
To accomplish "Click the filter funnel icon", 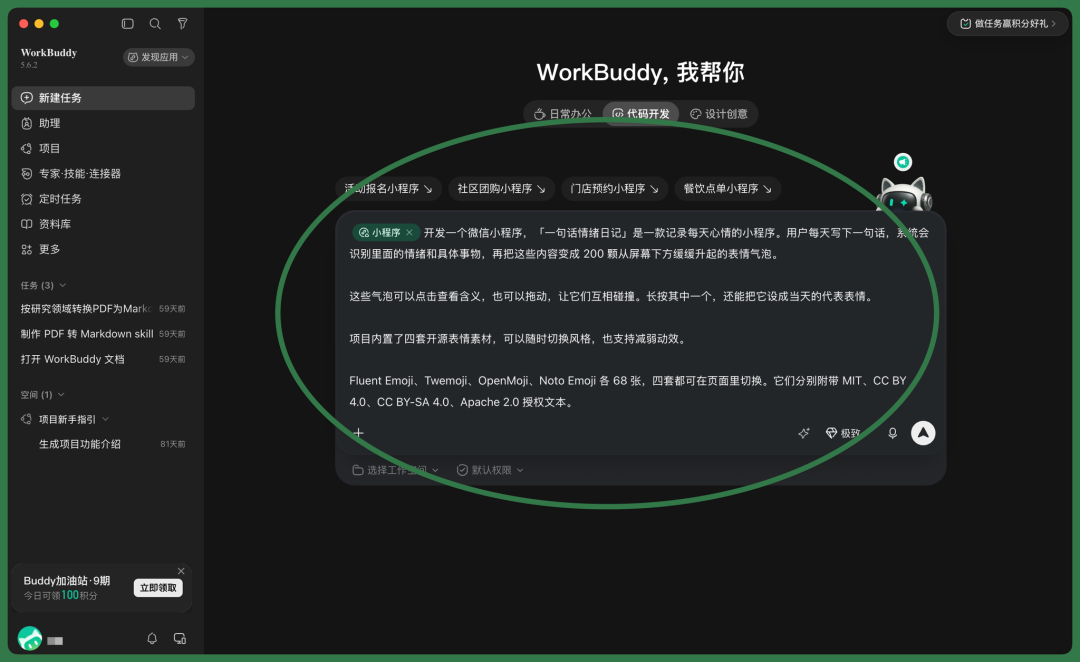I will point(183,23).
